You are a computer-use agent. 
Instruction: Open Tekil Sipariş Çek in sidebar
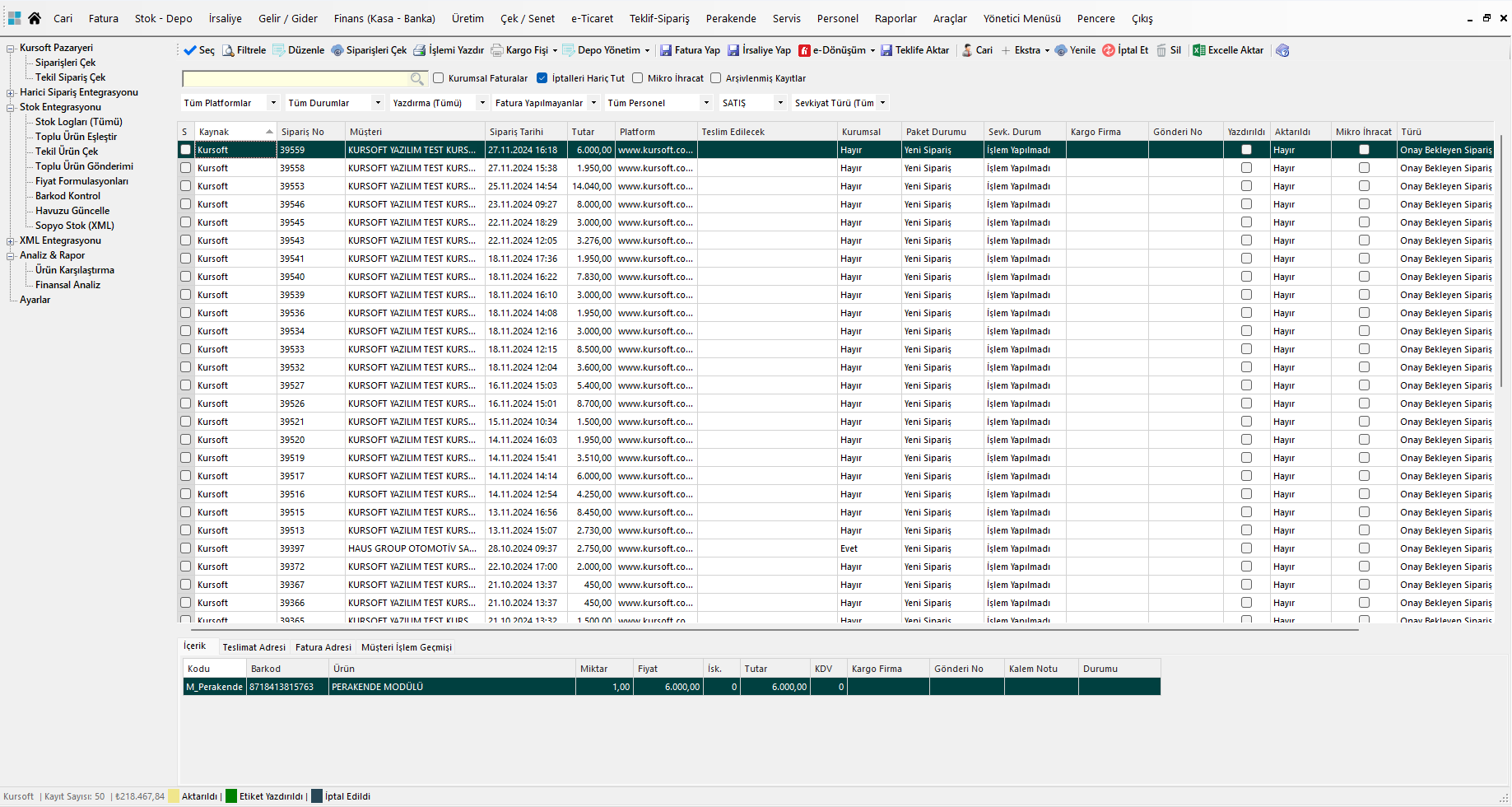70,77
